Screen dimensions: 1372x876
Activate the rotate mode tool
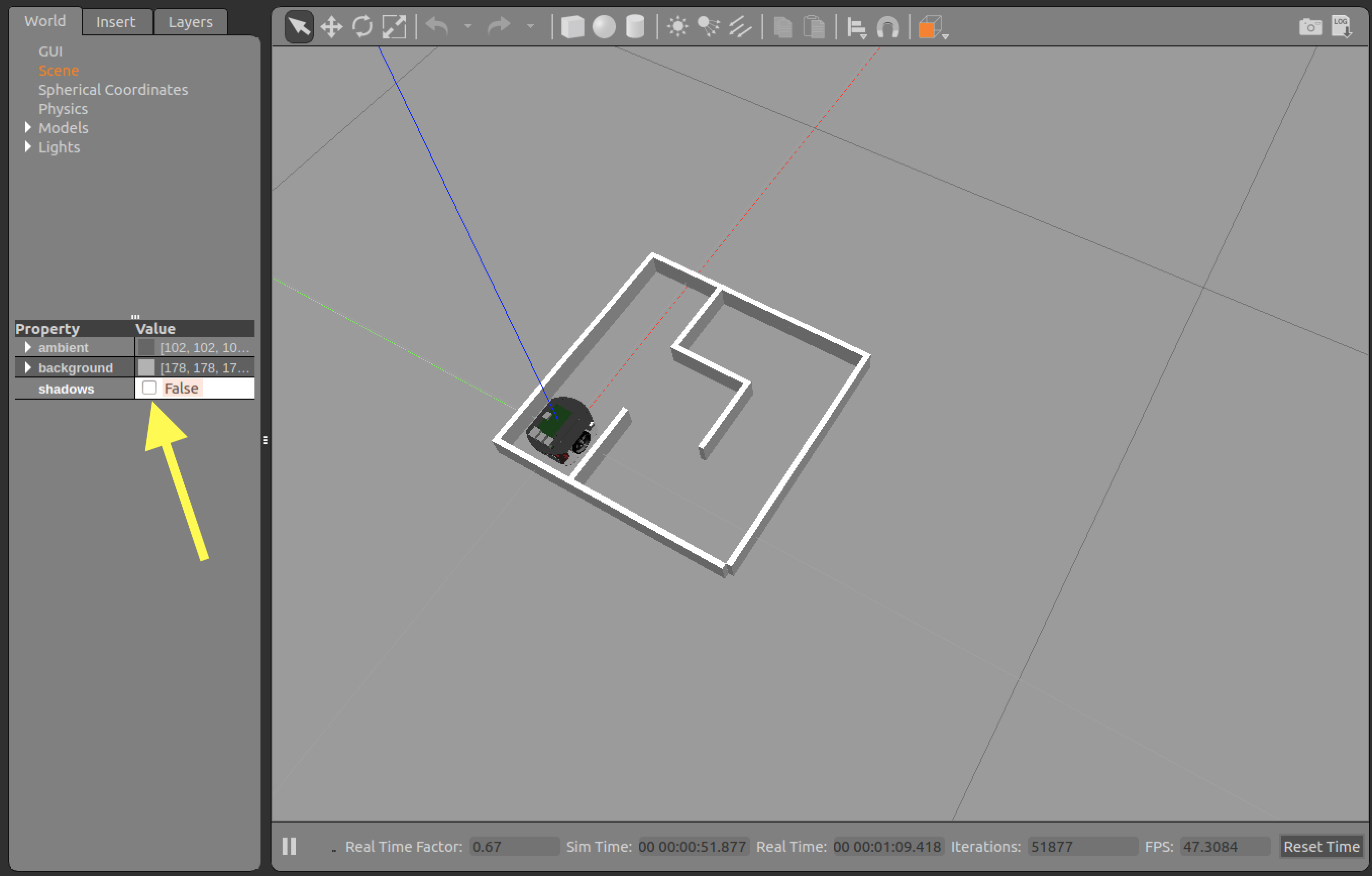pyautogui.click(x=362, y=26)
